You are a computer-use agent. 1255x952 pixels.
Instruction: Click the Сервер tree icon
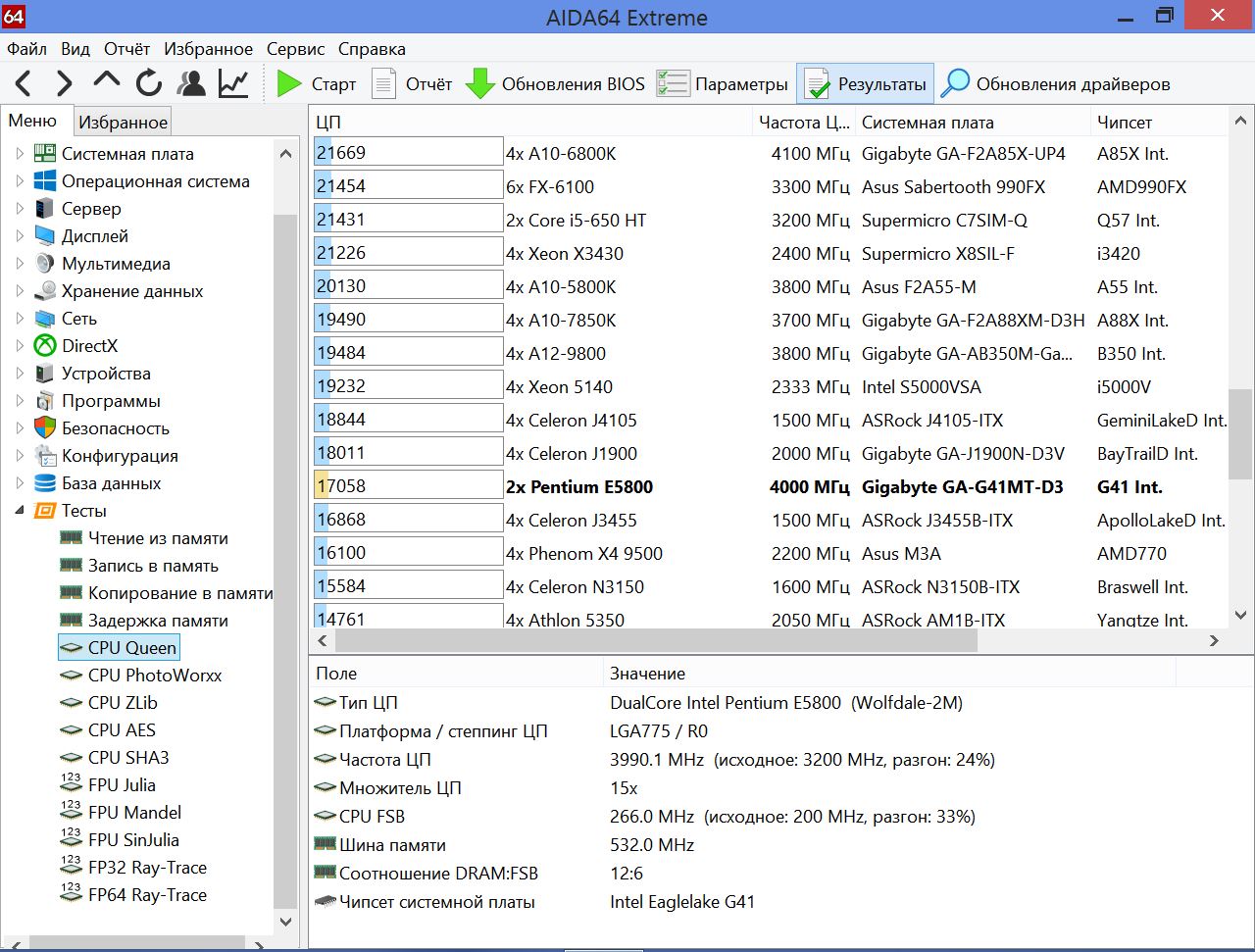tap(45, 209)
